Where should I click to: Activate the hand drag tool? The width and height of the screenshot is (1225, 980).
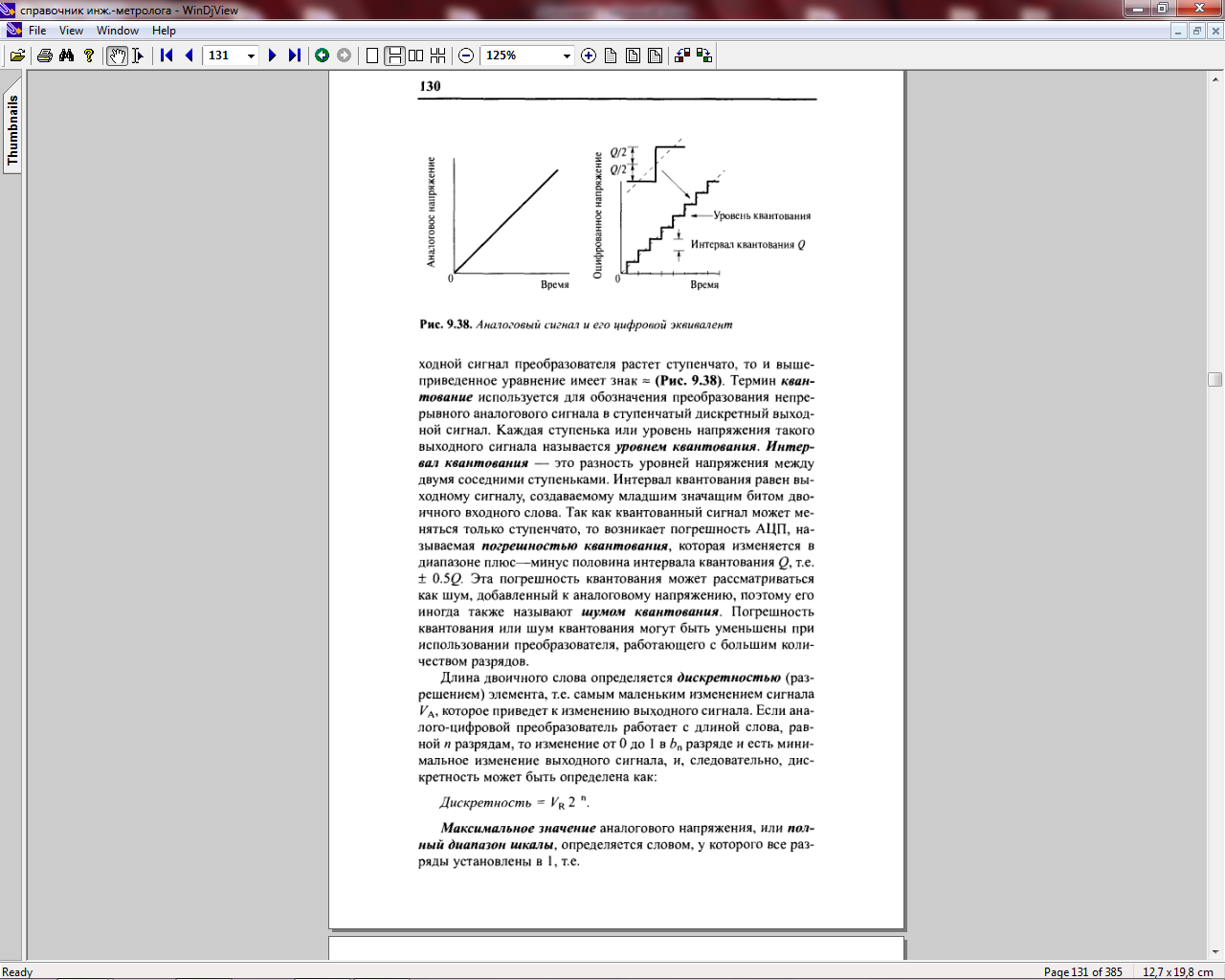pyautogui.click(x=117, y=56)
